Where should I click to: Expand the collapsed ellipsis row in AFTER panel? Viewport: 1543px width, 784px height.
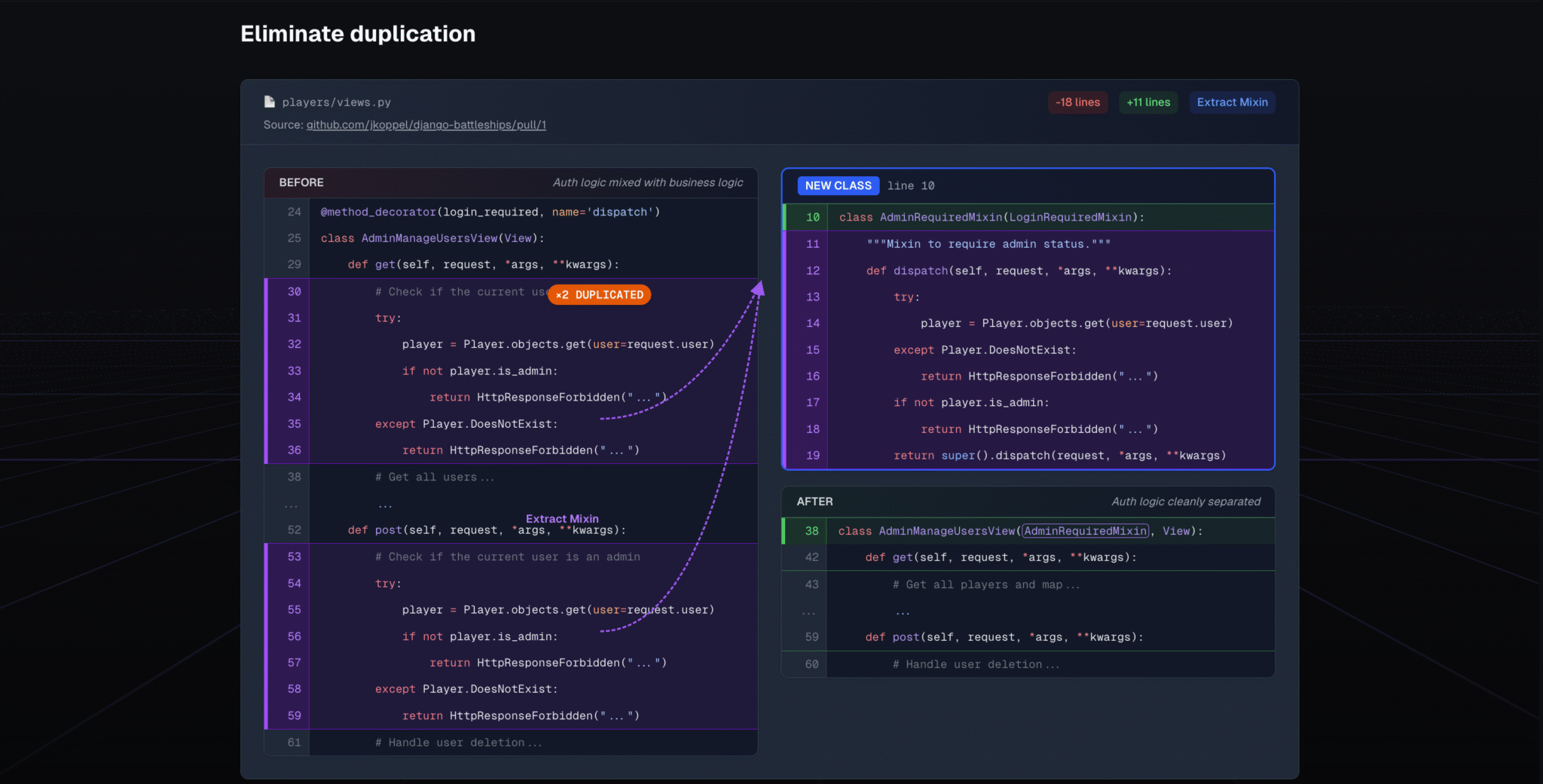coord(903,612)
